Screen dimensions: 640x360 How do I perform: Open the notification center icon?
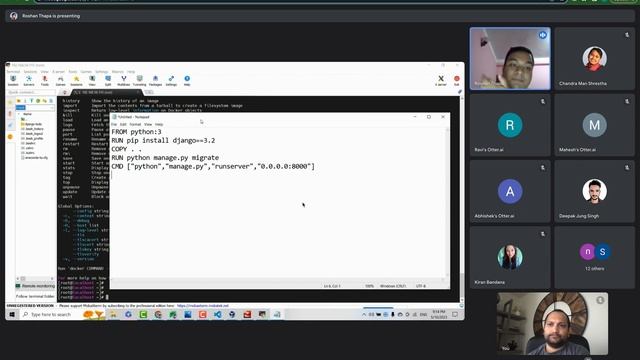click(x=455, y=314)
